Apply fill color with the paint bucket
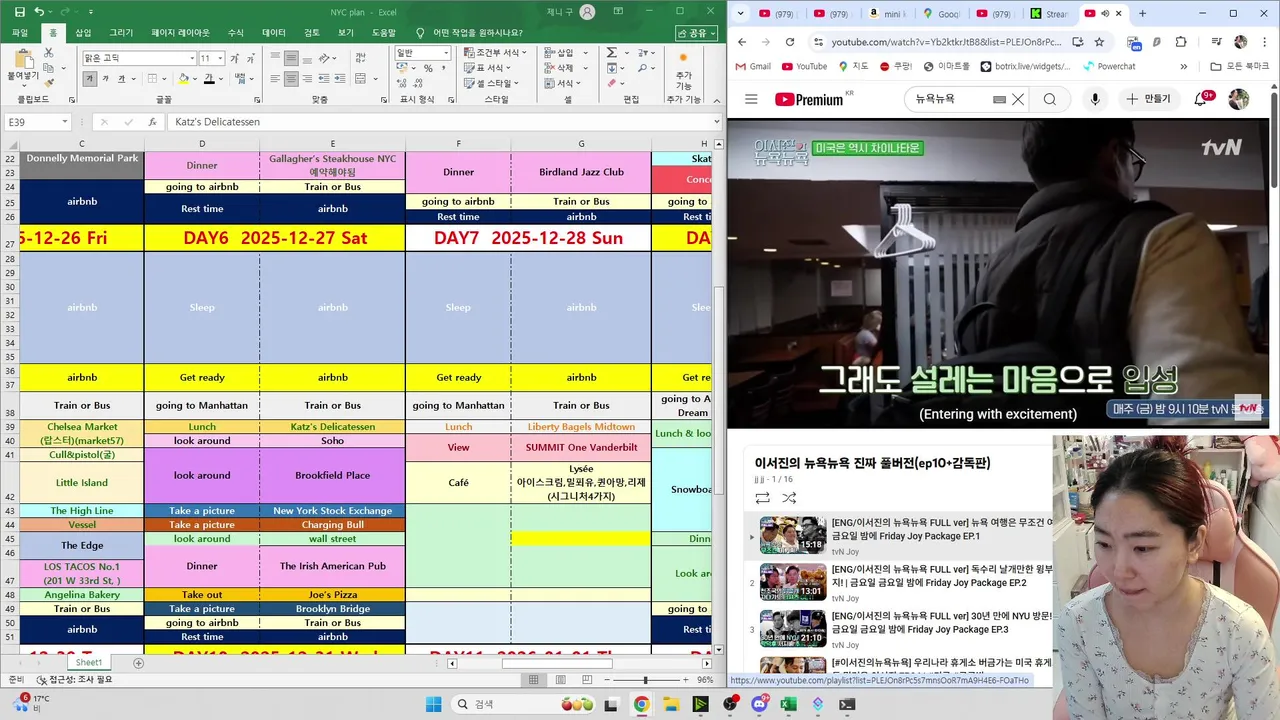 (x=183, y=78)
